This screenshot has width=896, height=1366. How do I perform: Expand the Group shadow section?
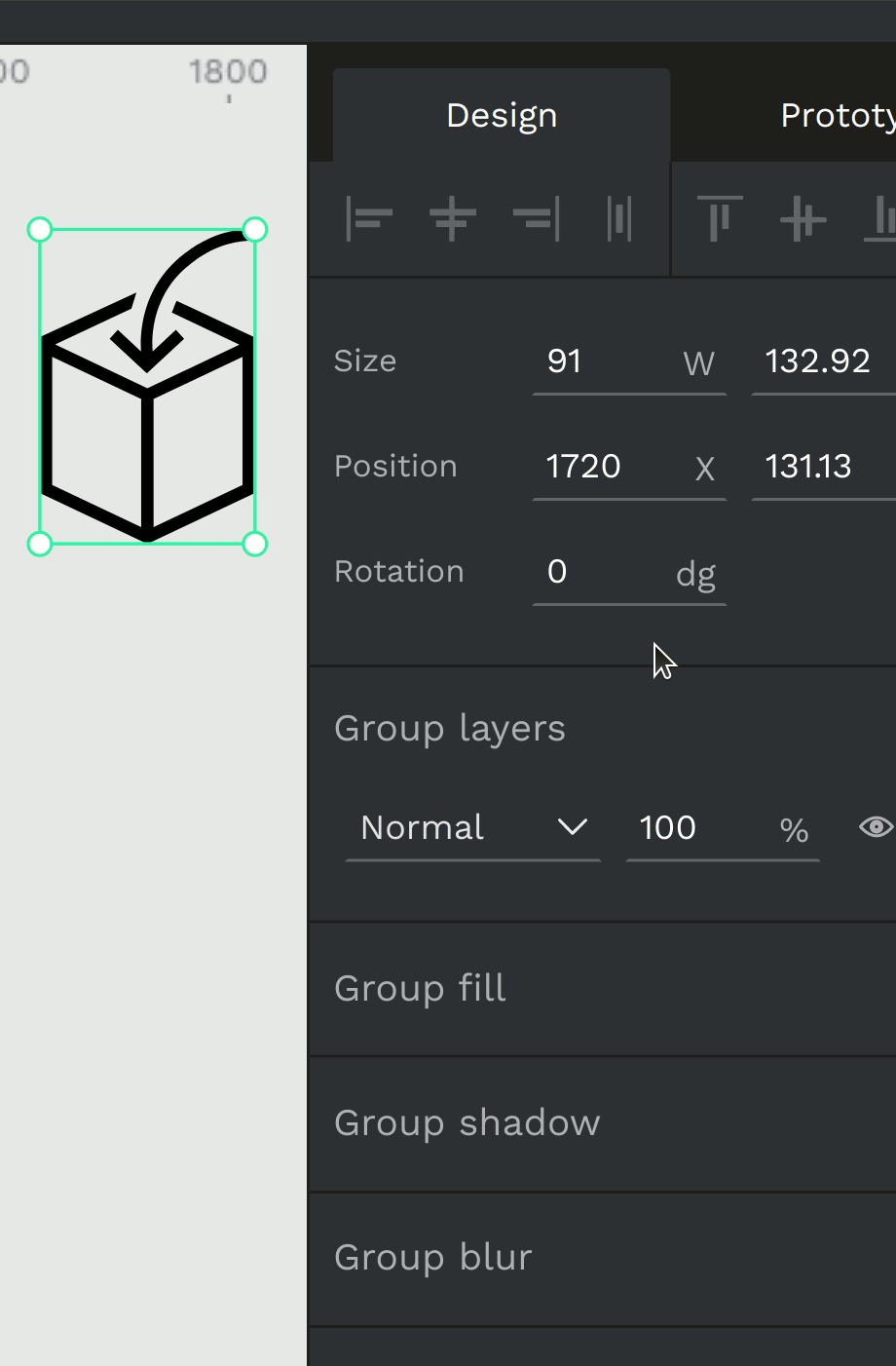tap(603, 1123)
